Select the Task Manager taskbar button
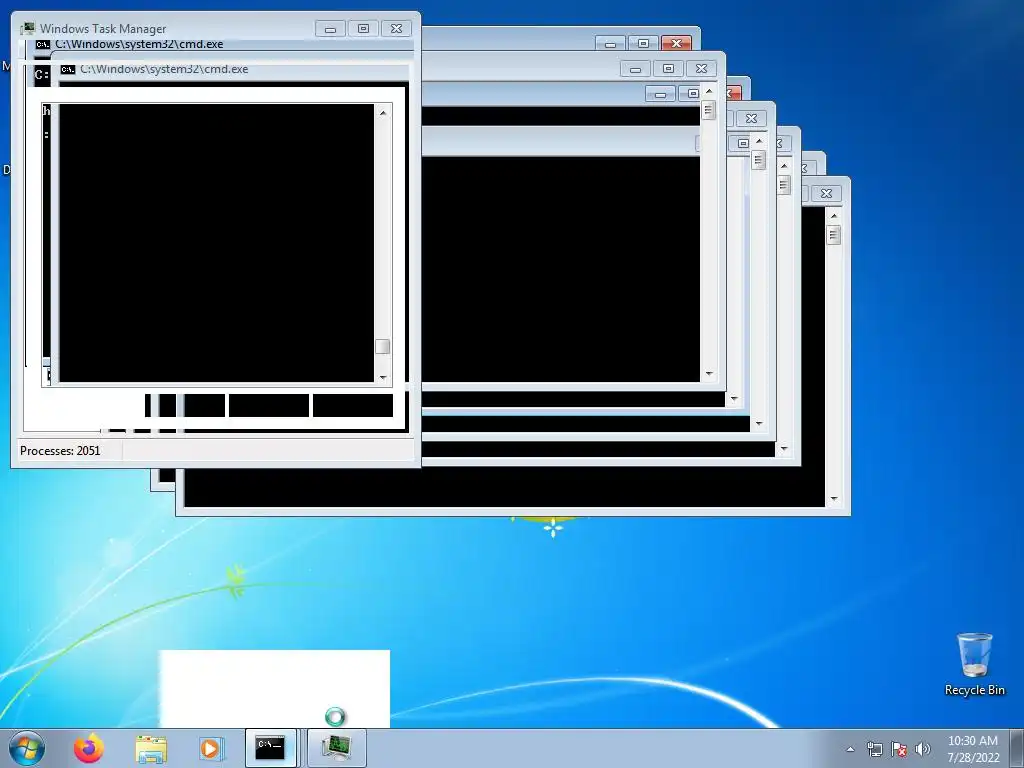This screenshot has height=768, width=1024. pos(336,748)
